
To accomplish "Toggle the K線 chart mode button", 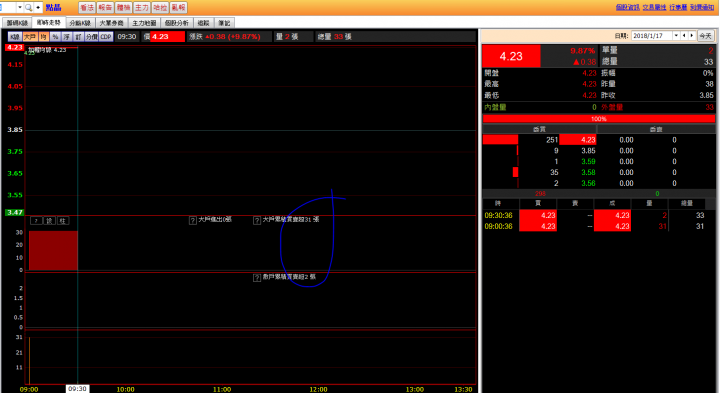I will pos(14,37).
